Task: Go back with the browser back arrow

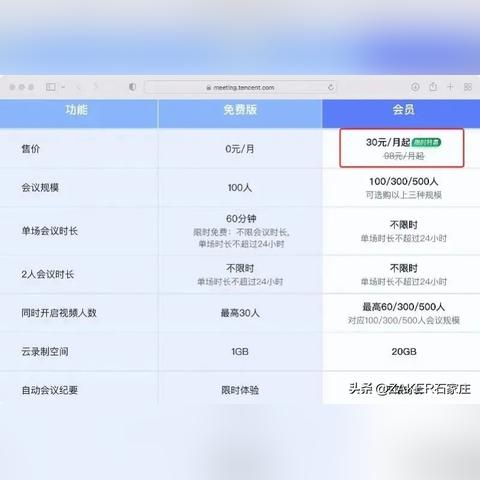Action: 79,87
